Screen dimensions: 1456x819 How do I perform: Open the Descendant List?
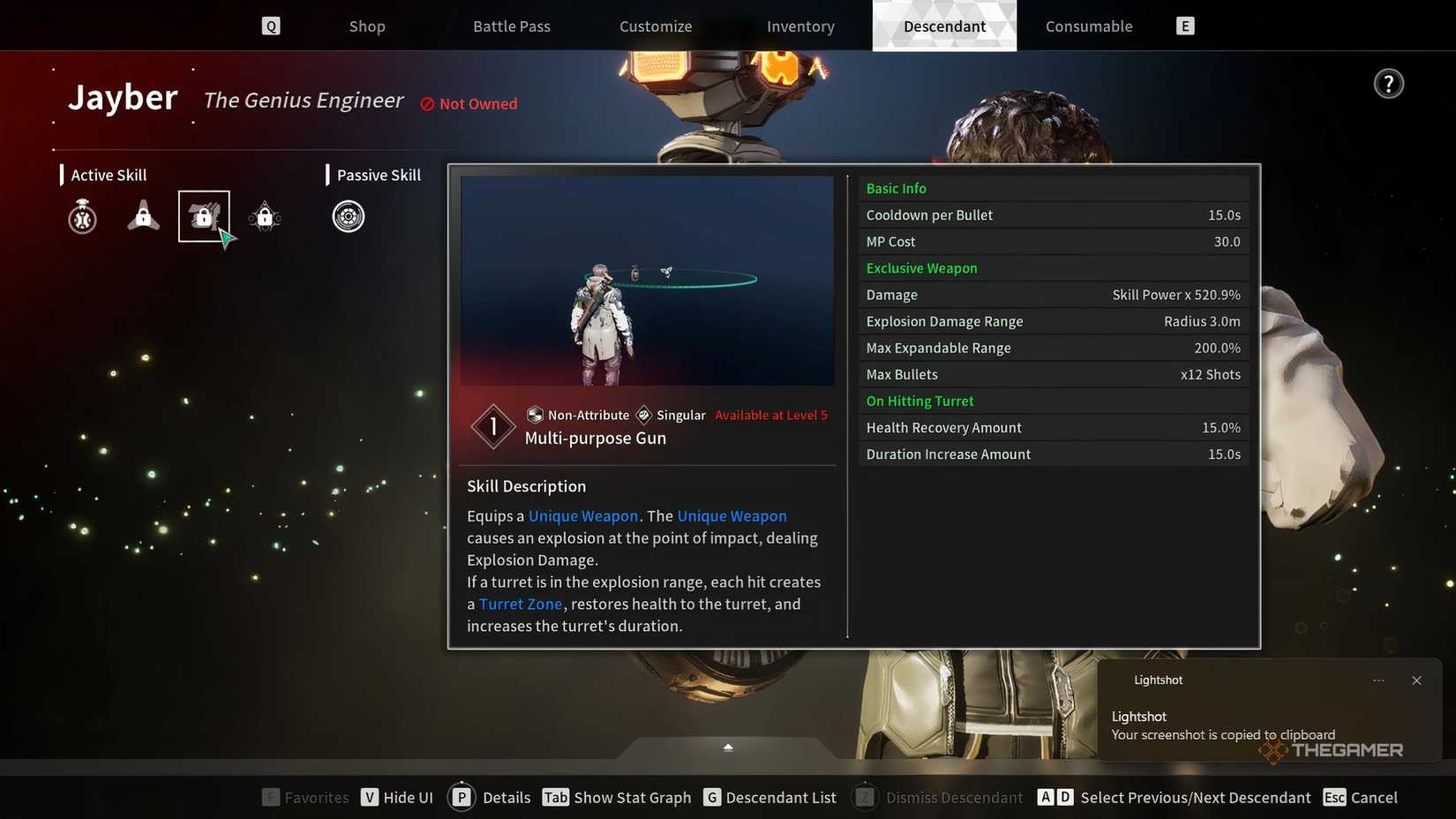click(x=770, y=798)
